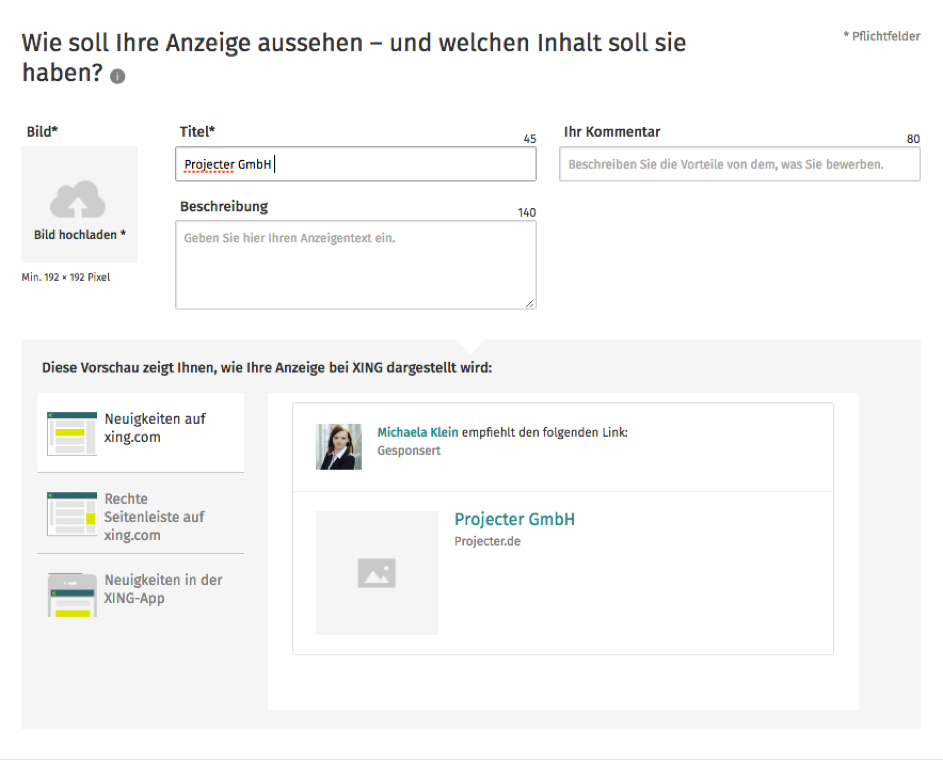The height and width of the screenshot is (760, 943).
Task: Select Neuigkeiten auf xing.com preview tab
Action: point(141,432)
